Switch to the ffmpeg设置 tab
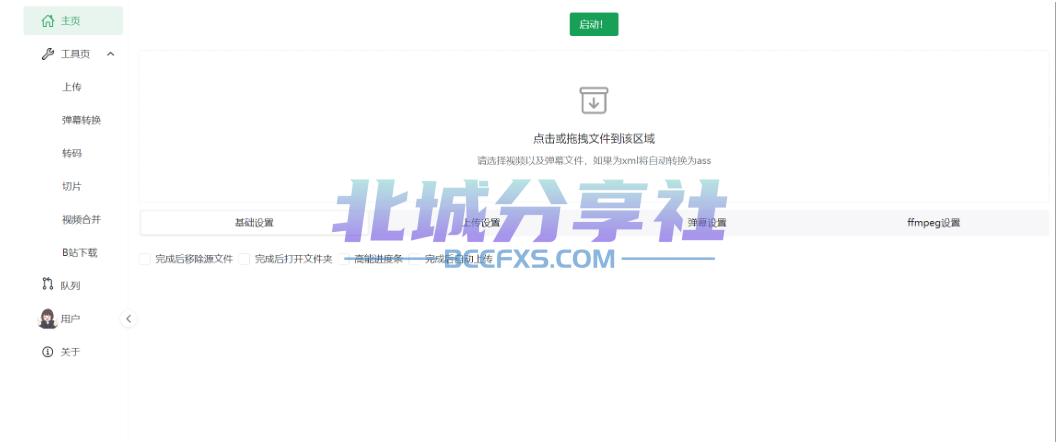The height and width of the screenshot is (442, 1061). (x=934, y=223)
